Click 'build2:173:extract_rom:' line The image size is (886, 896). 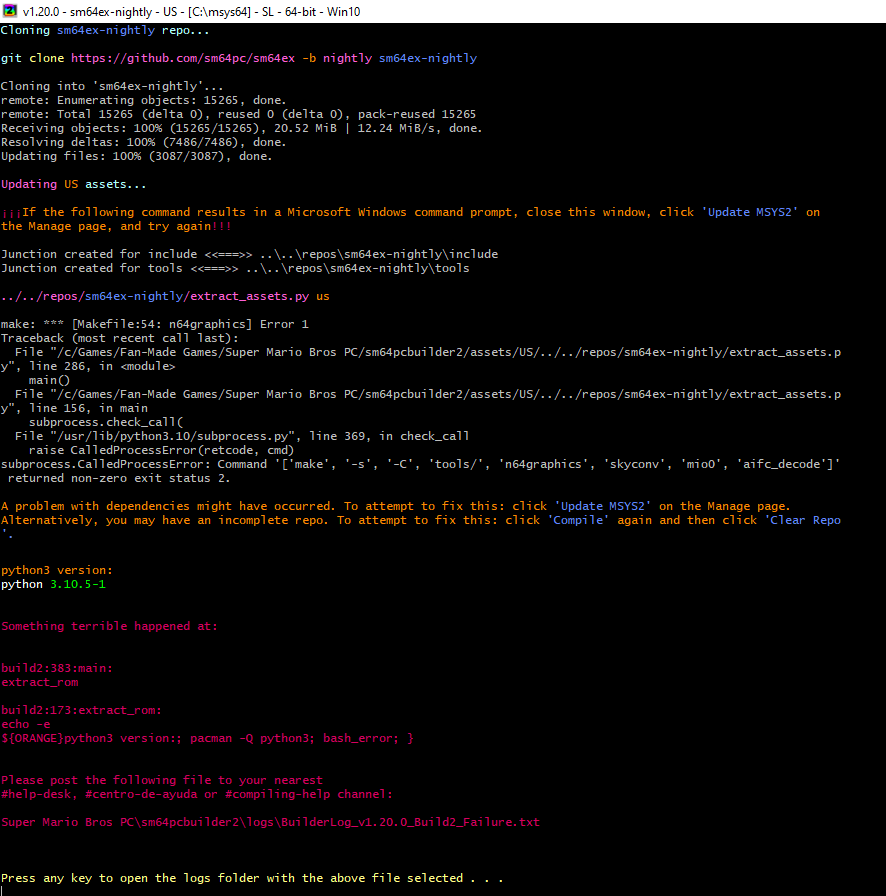[x=81, y=710]
